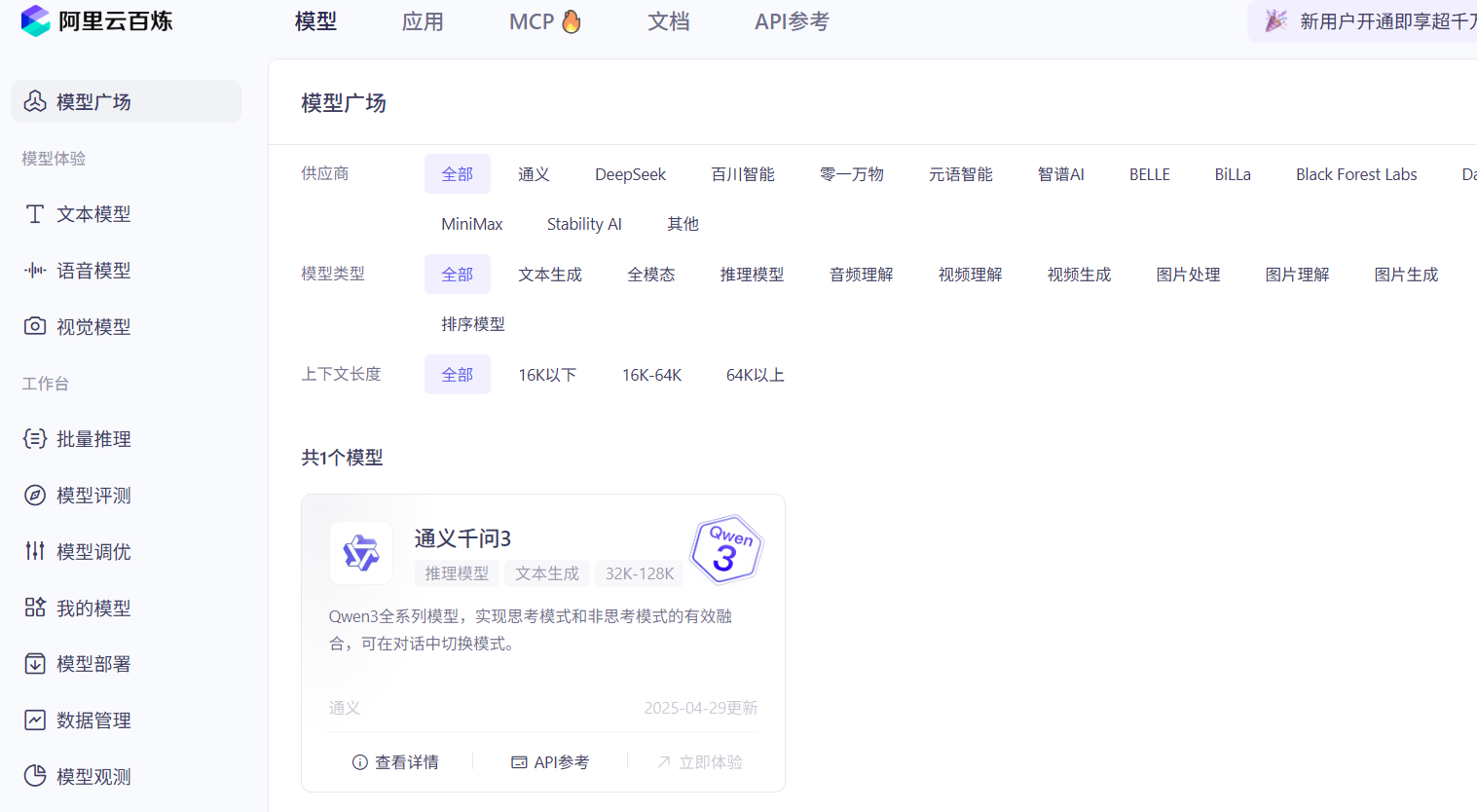The height and width of the screenshot is (812, 1477).
Task: Filter model type by 推理模型
Action: (752, 275)
